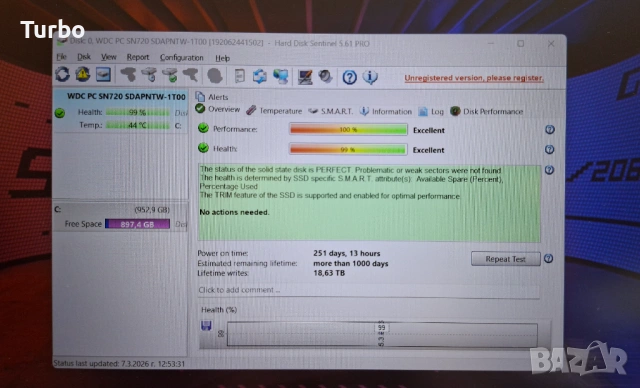This screenshot has height=388, width=640.
Task: Click the help icon beside green status text box
Action: click(549, 170)
